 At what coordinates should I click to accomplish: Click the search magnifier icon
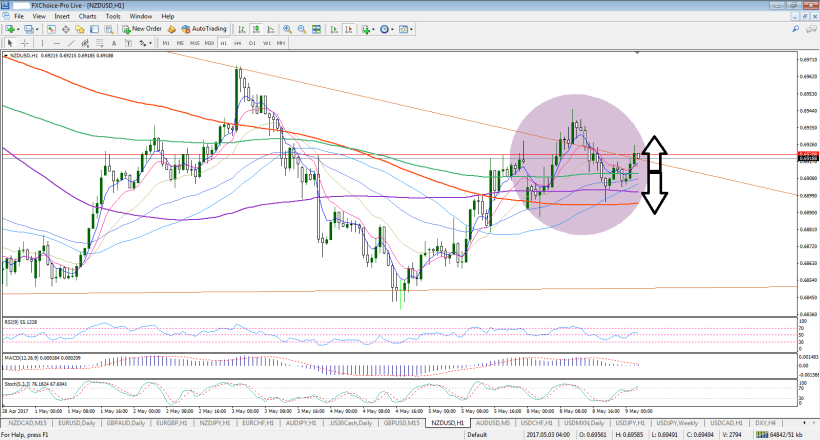795,29
